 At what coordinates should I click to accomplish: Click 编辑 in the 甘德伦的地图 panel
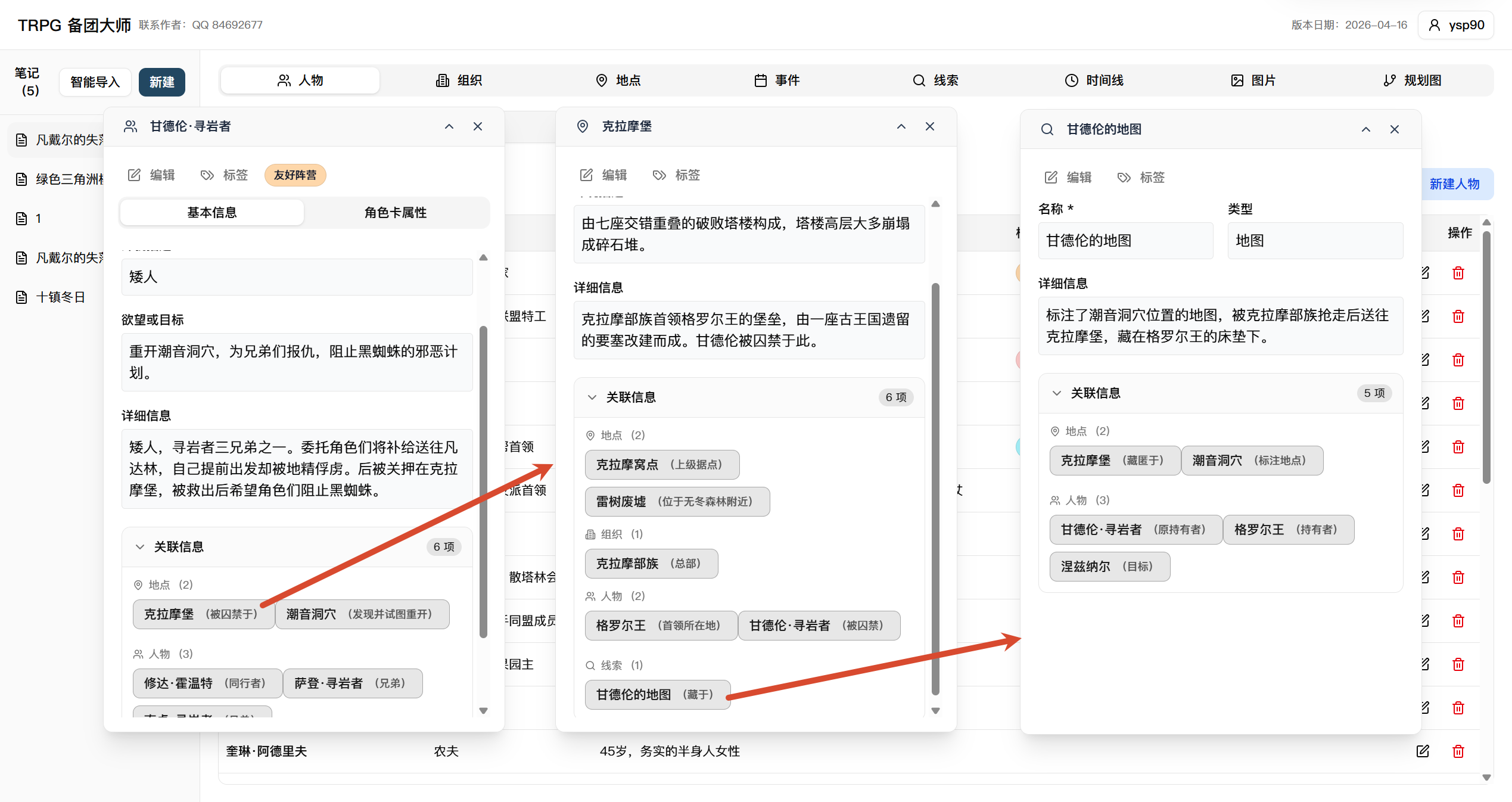click(x=1069, y=178)
